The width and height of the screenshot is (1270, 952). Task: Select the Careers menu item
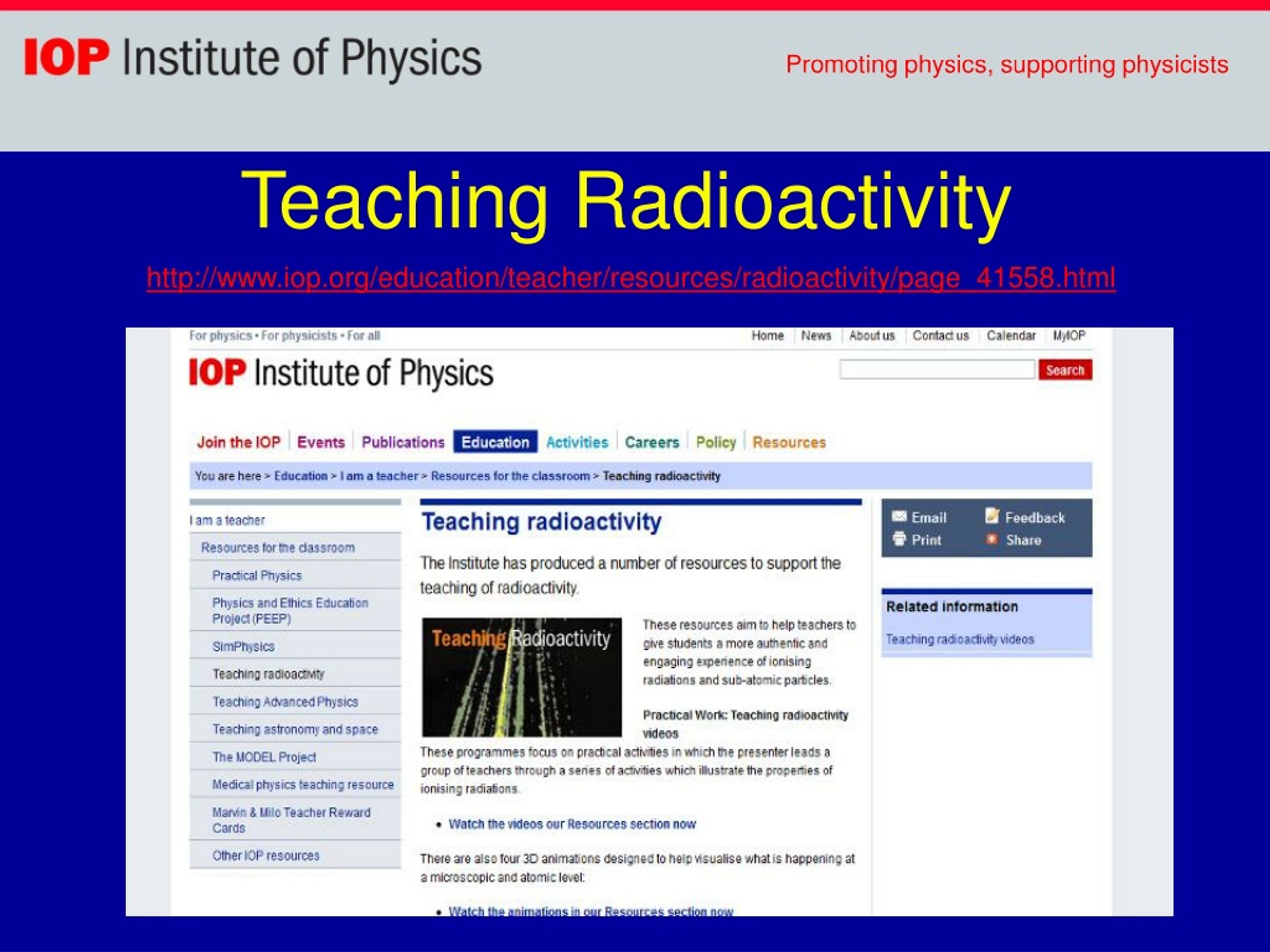pyautogui.click(x=652, y=442)
